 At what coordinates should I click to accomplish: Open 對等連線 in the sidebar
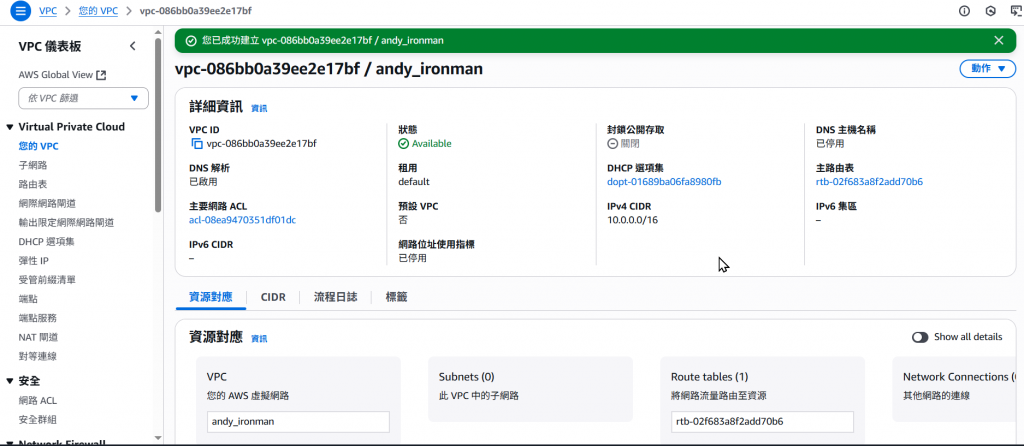pyautogui.click(x=38, y=356)
